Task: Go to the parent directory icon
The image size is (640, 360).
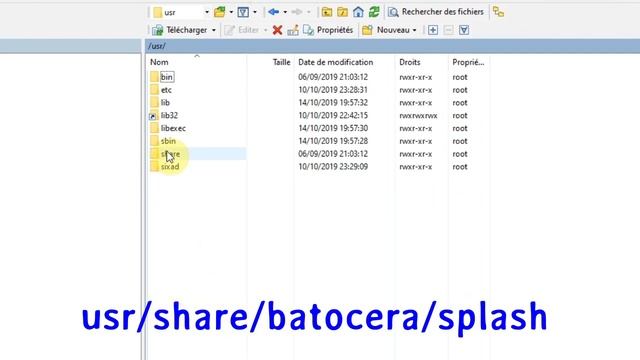Action: 327,12
